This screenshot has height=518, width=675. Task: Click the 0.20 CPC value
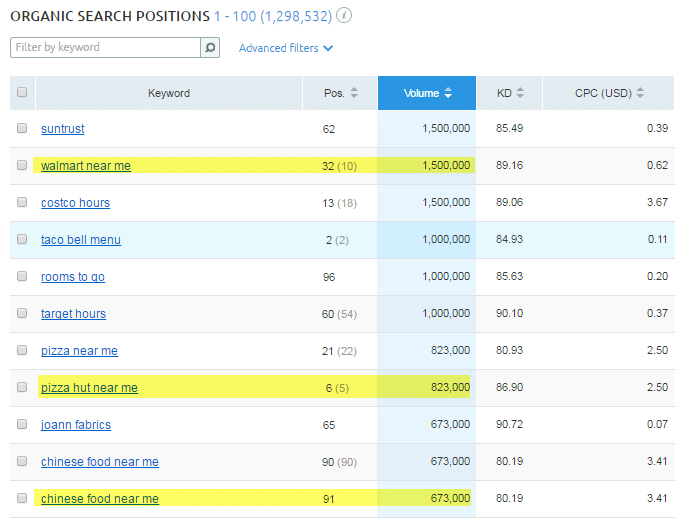pos(657,276)
